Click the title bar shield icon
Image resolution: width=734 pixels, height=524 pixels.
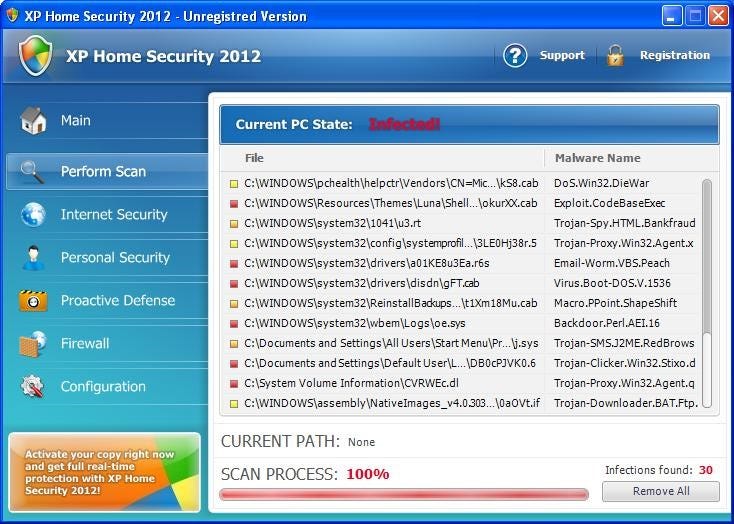click(12, 15)
